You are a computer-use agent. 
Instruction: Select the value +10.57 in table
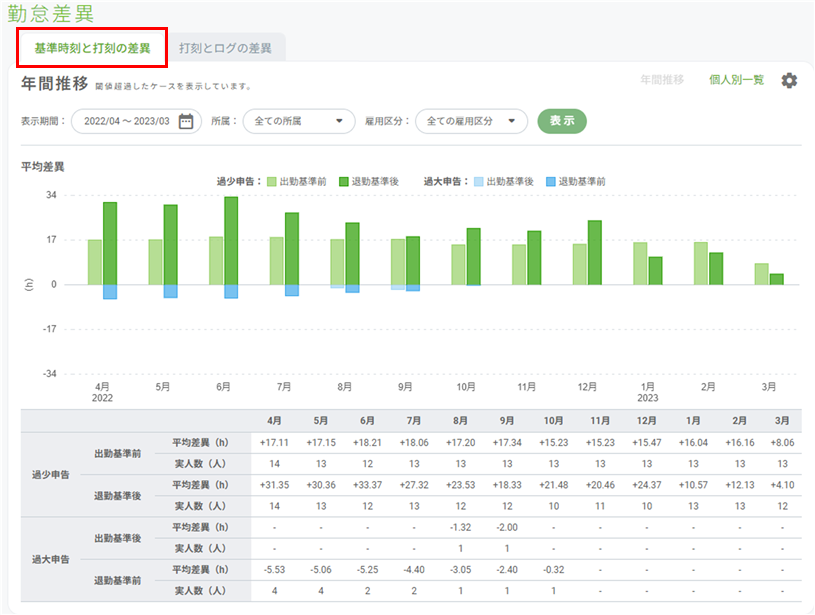click(693, 485)
